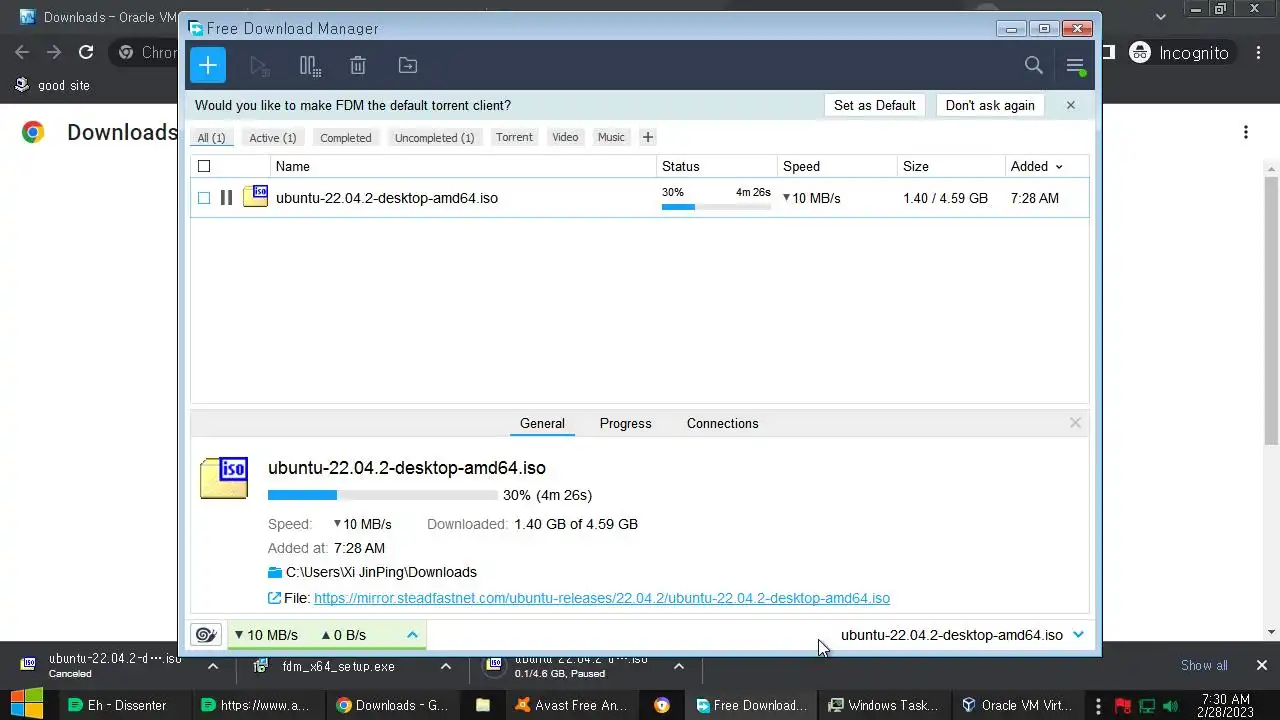
Task: Sort by the Size column header
Action: click(951, 166)
